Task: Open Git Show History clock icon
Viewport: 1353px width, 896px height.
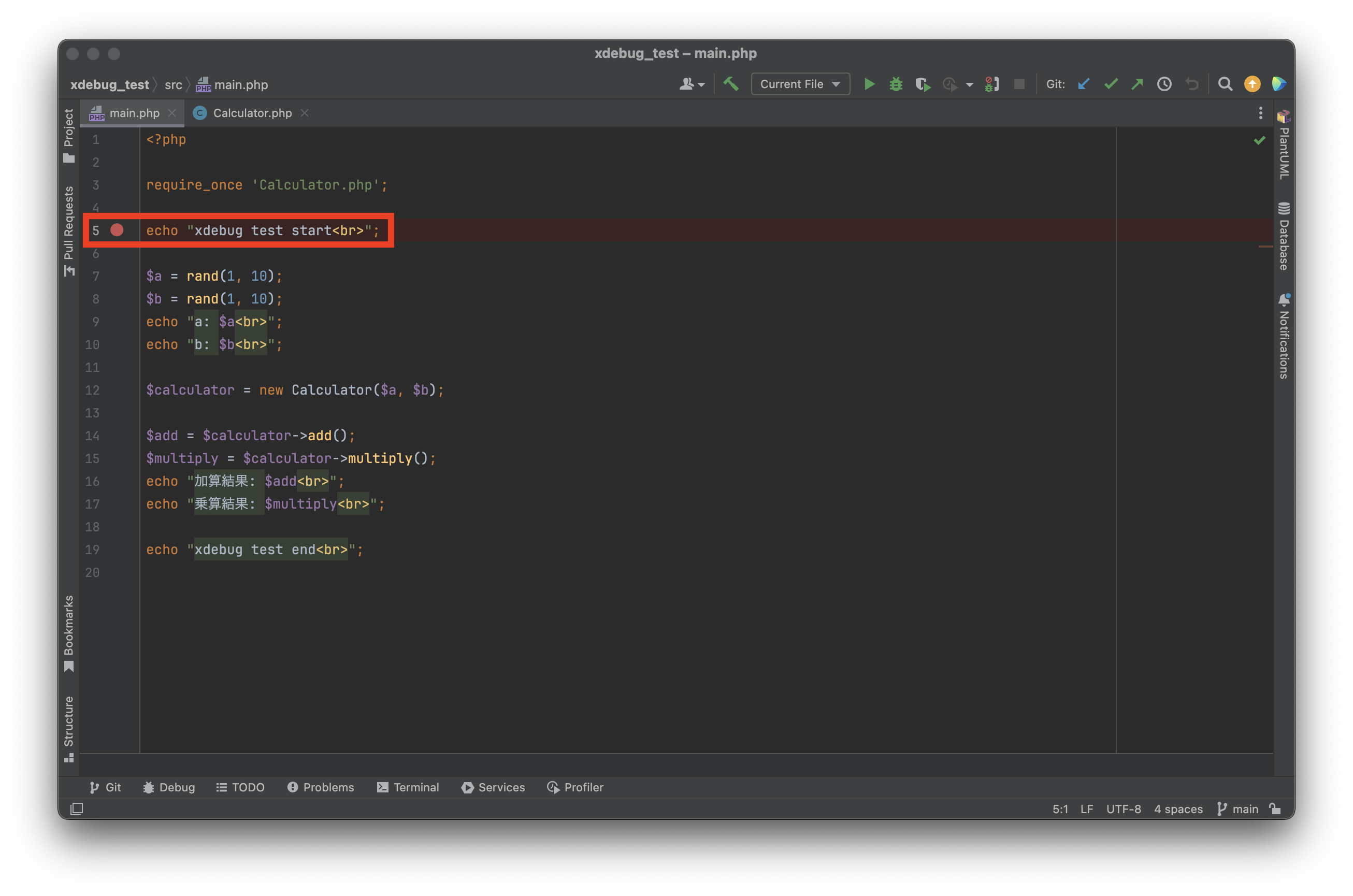Action: (x=1164, y=84)
